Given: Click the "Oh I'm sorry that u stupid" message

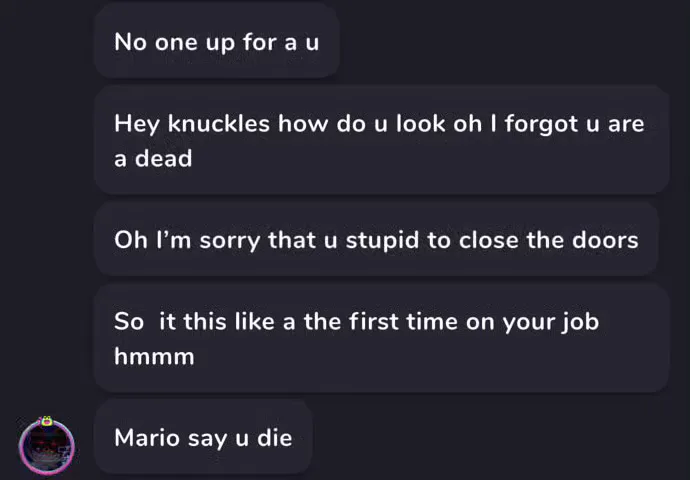Looking at the screenshot, I should pyautogui.click(x=376, y=240).
